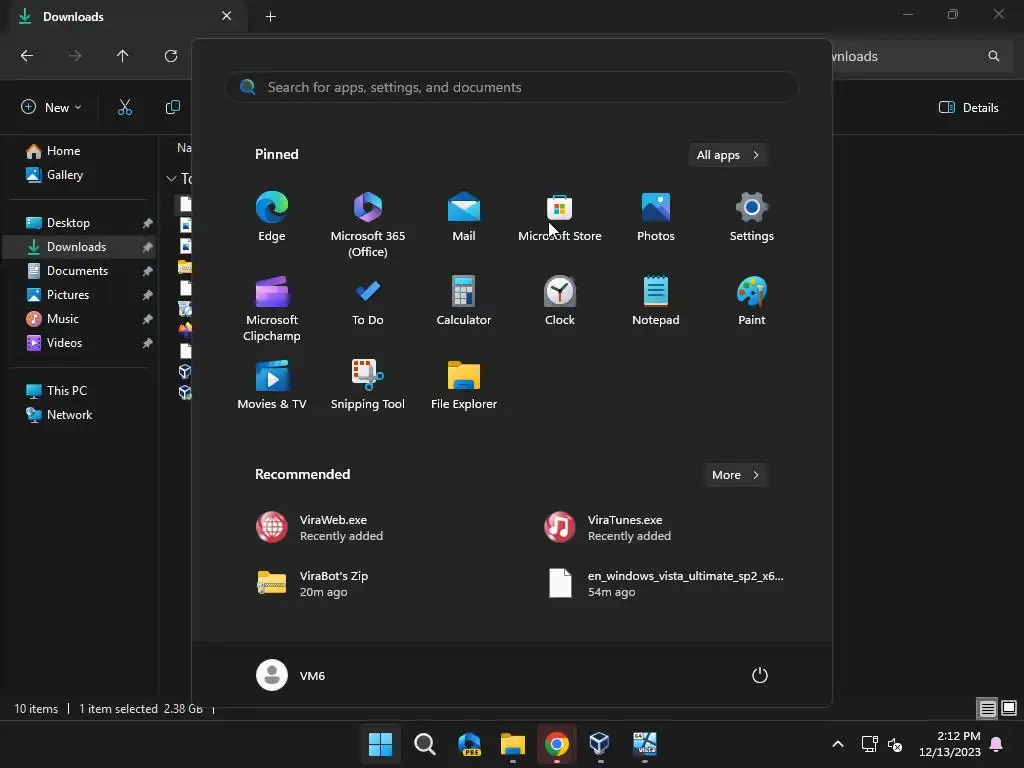Image resolution: width=1024 pixels, height=768 pixels.
Task: Open the To Do app
Action: pyautogui.click(x=368, y=301)
